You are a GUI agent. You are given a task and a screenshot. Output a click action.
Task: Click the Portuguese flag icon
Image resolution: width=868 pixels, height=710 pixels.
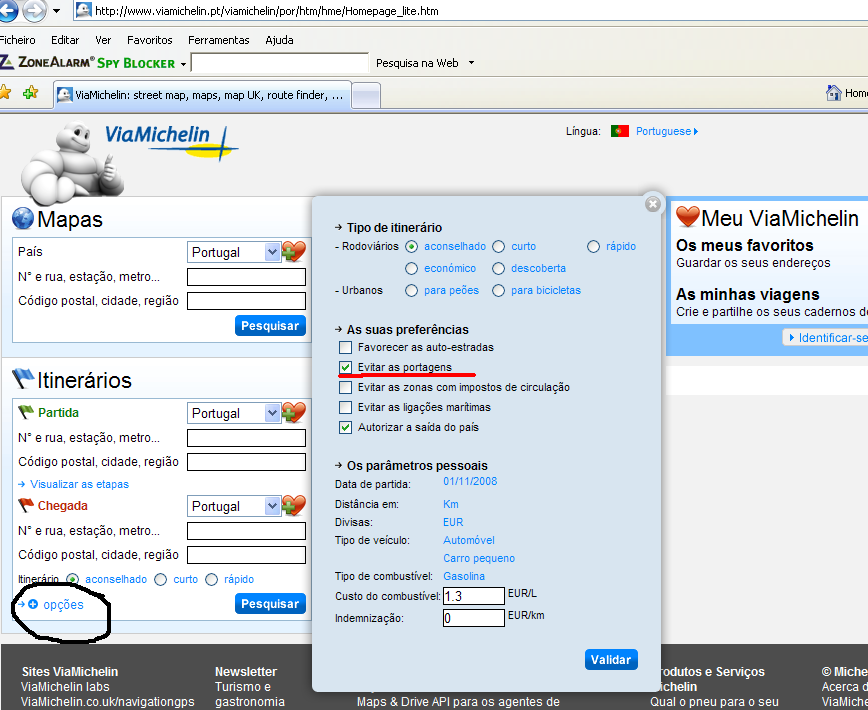[619, 131]
